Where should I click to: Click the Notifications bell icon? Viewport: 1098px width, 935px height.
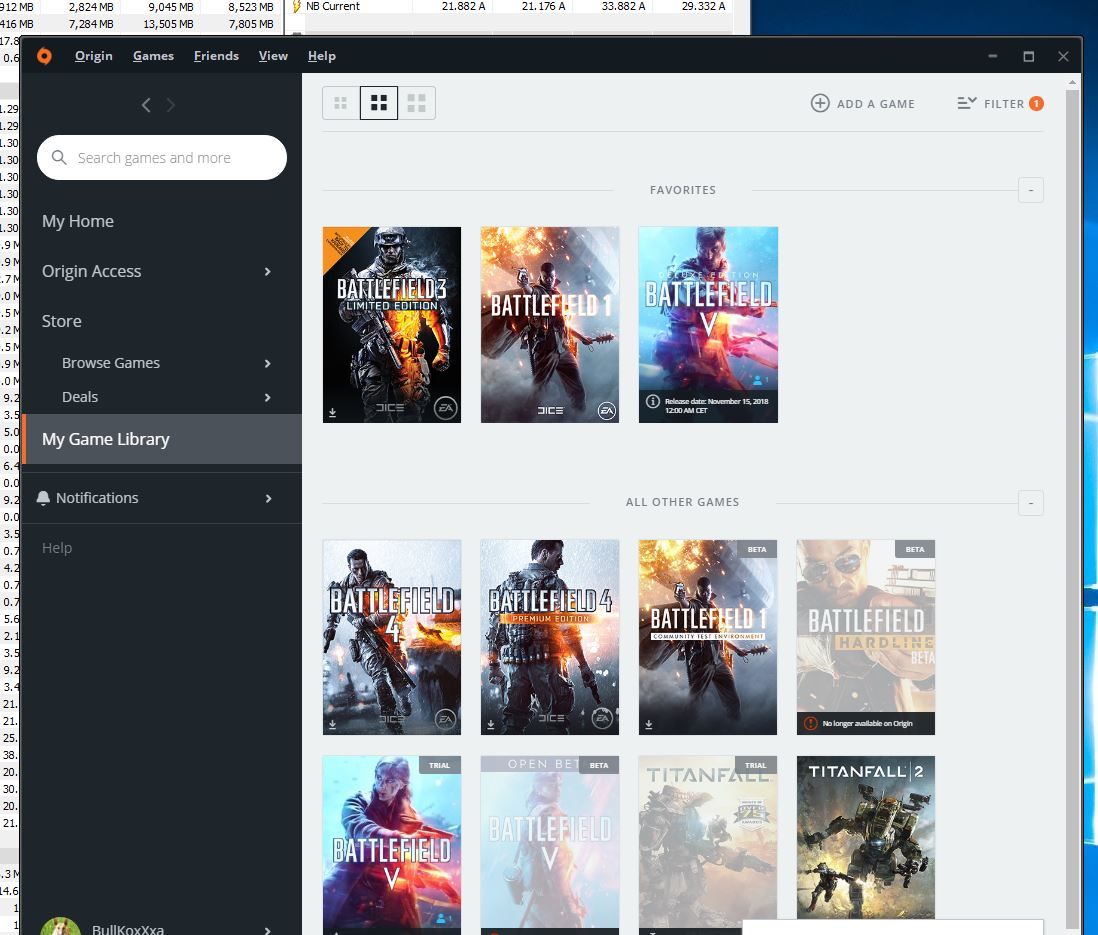(x=43, y=498)
